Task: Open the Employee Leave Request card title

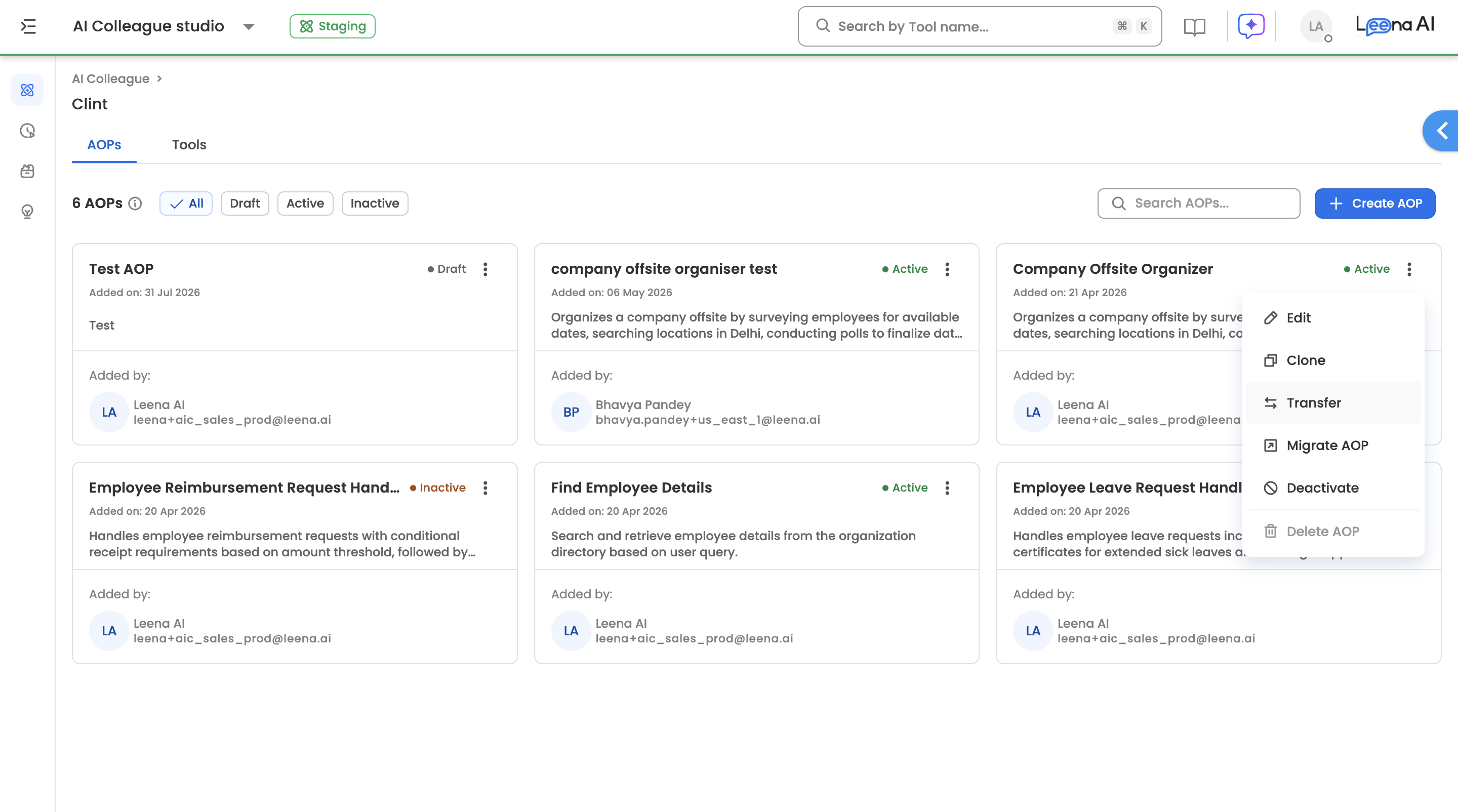Action: [1127, 488]
